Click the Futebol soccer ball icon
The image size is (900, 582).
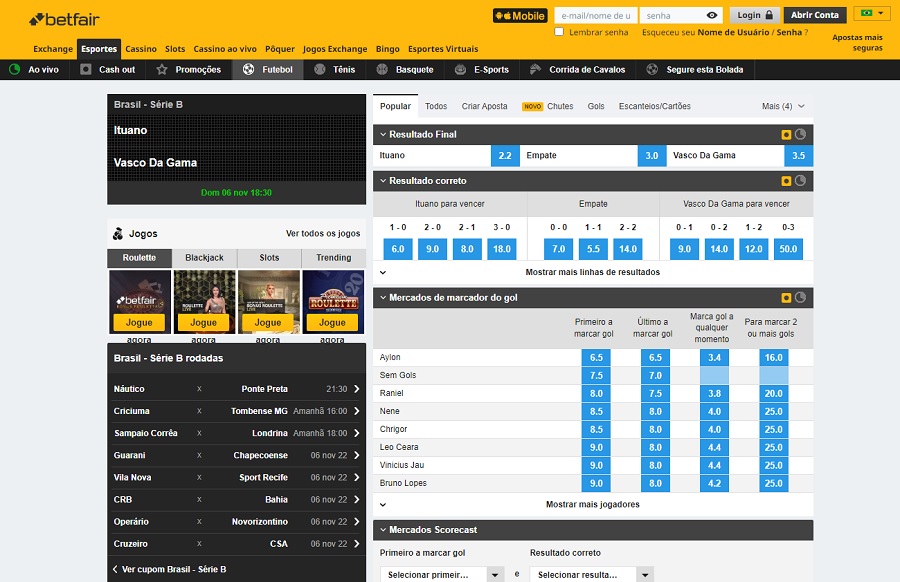[249, 69]
